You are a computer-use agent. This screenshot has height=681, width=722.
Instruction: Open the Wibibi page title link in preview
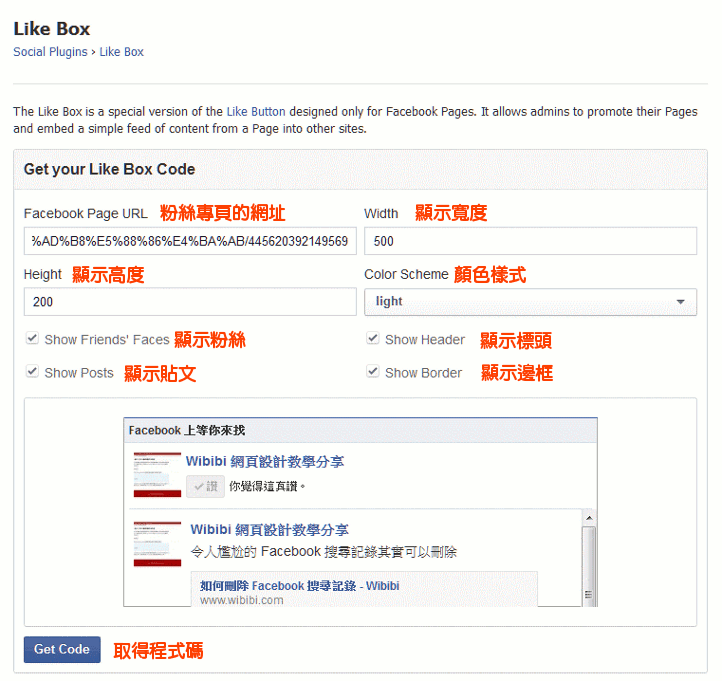[265, 462]
